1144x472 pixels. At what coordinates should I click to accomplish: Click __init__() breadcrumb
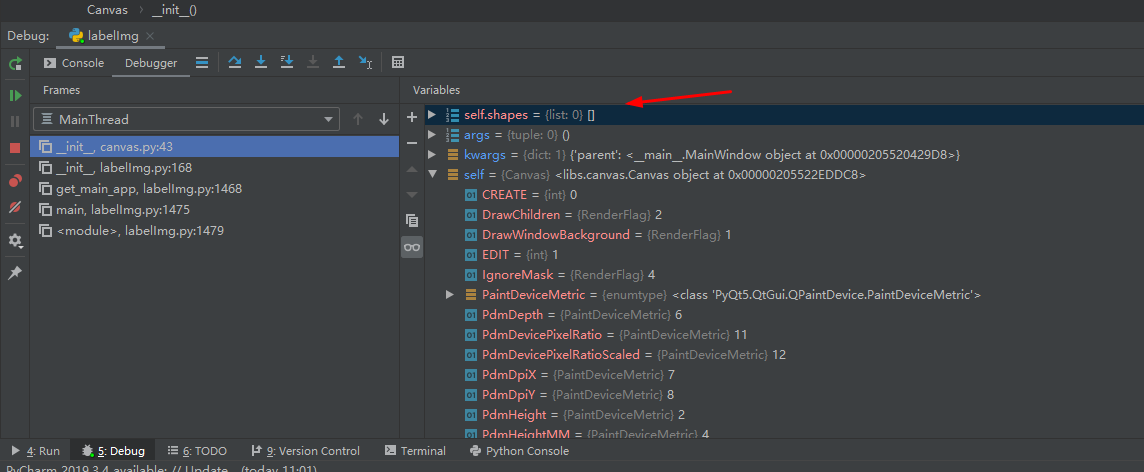coord(174,9)
